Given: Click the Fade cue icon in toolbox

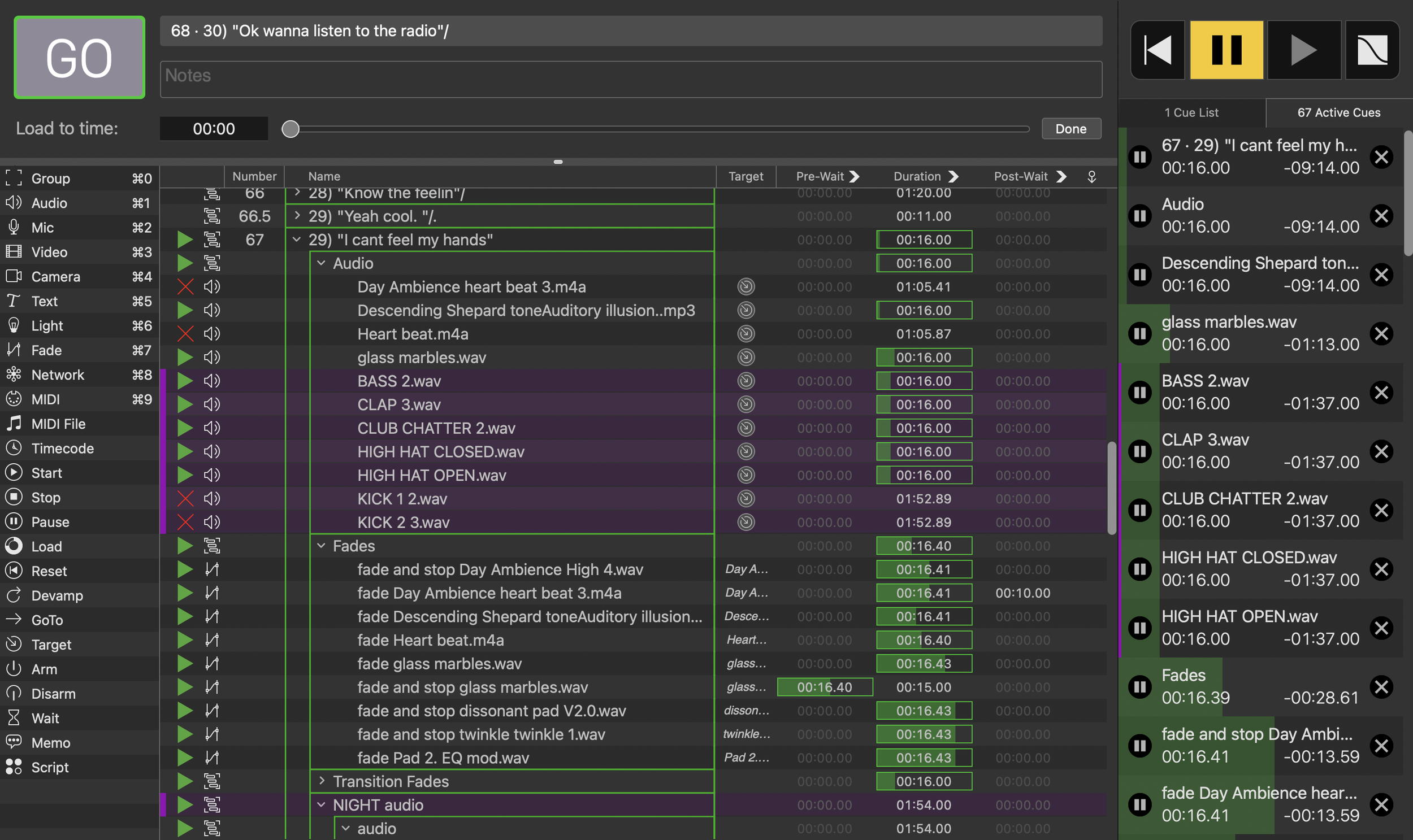Looking at the screenshot, I should [14, 350].
